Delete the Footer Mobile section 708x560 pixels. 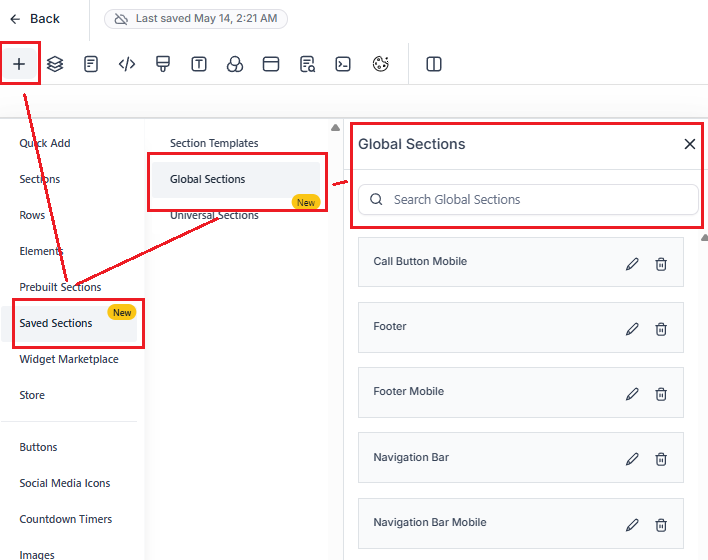coord(661,394)
